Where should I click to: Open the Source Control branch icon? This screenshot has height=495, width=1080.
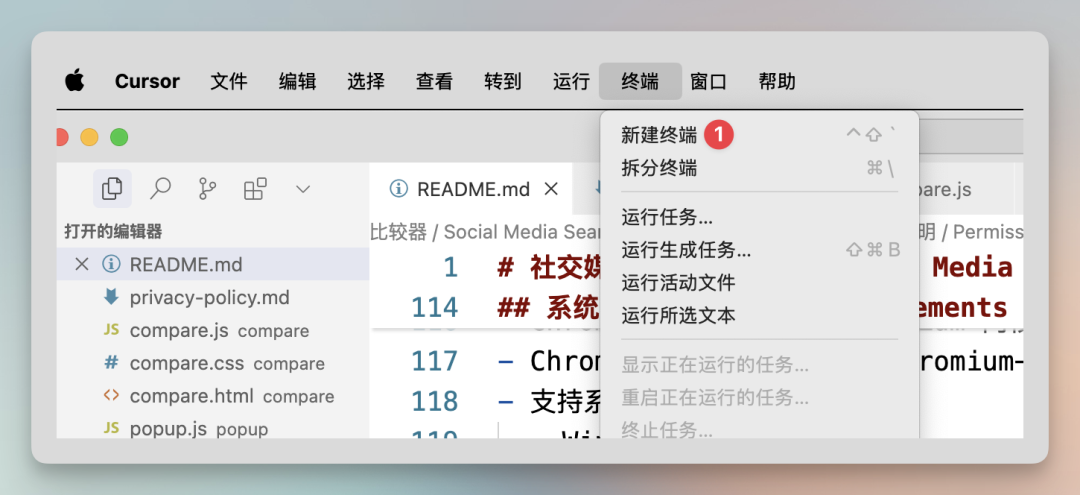[x=207, y=189]
